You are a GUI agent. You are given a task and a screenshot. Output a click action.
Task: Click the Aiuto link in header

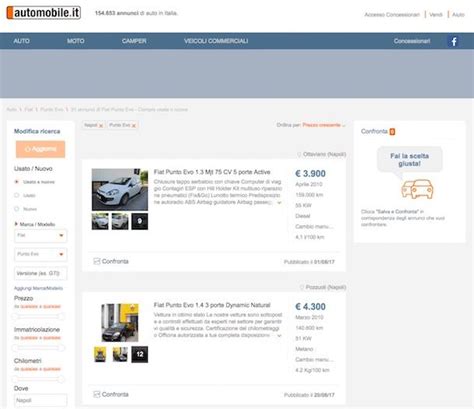tap(458, 15)
